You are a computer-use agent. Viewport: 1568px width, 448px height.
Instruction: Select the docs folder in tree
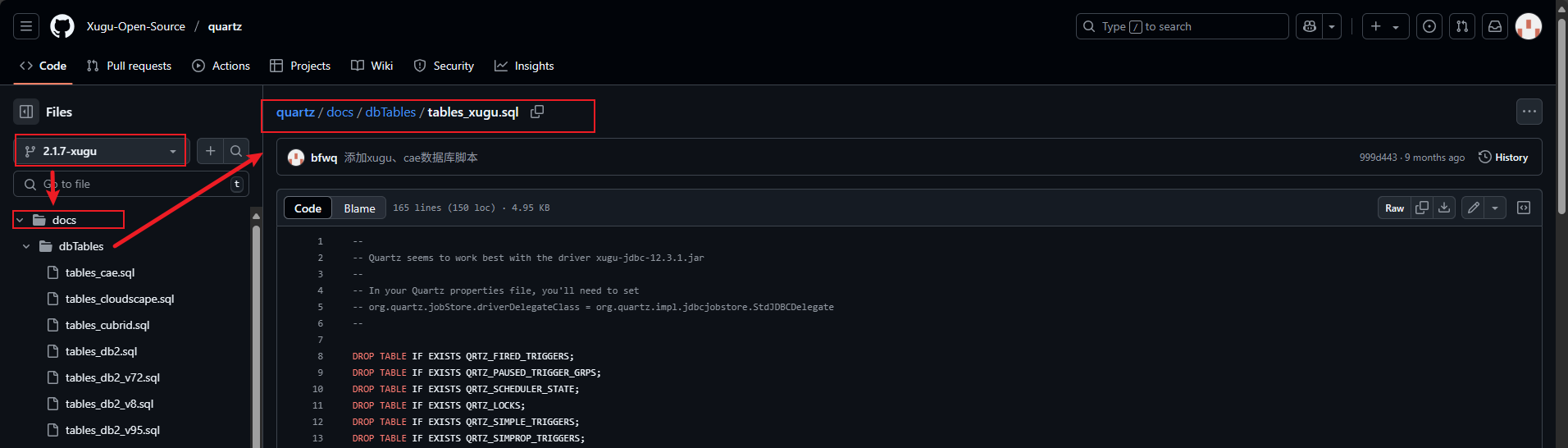click(64, 220)
